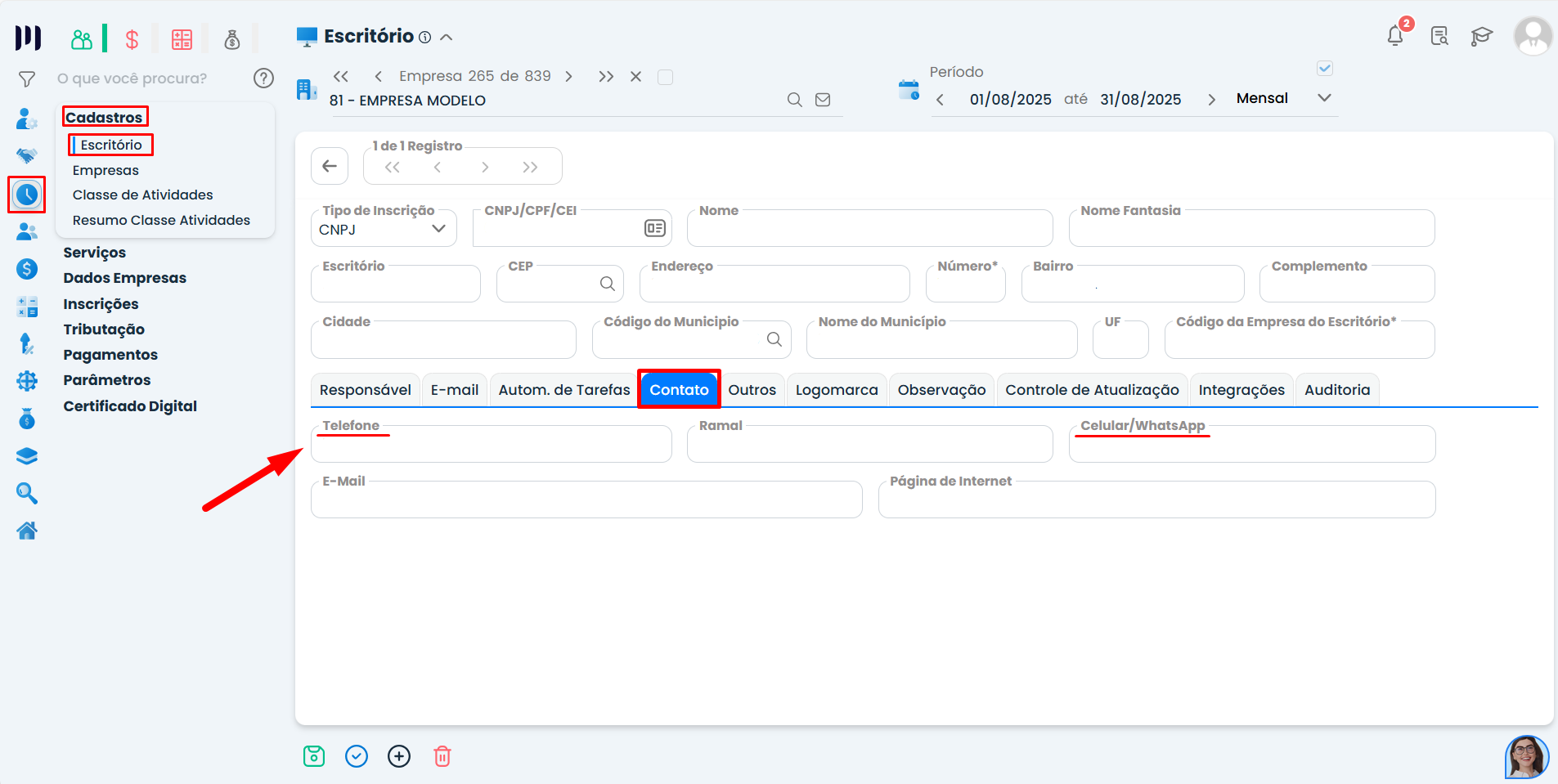Click the red trash delete icon
Viewport: 1558px width, 784px height.
[442, 756]
